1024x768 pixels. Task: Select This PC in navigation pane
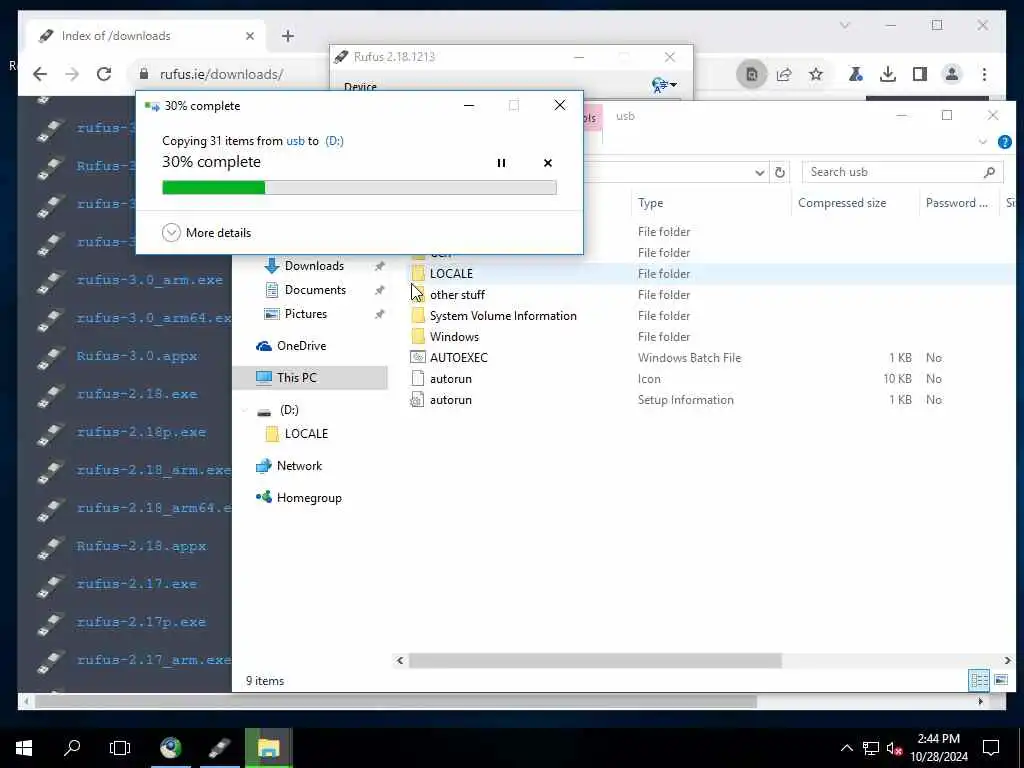[310, 377]
